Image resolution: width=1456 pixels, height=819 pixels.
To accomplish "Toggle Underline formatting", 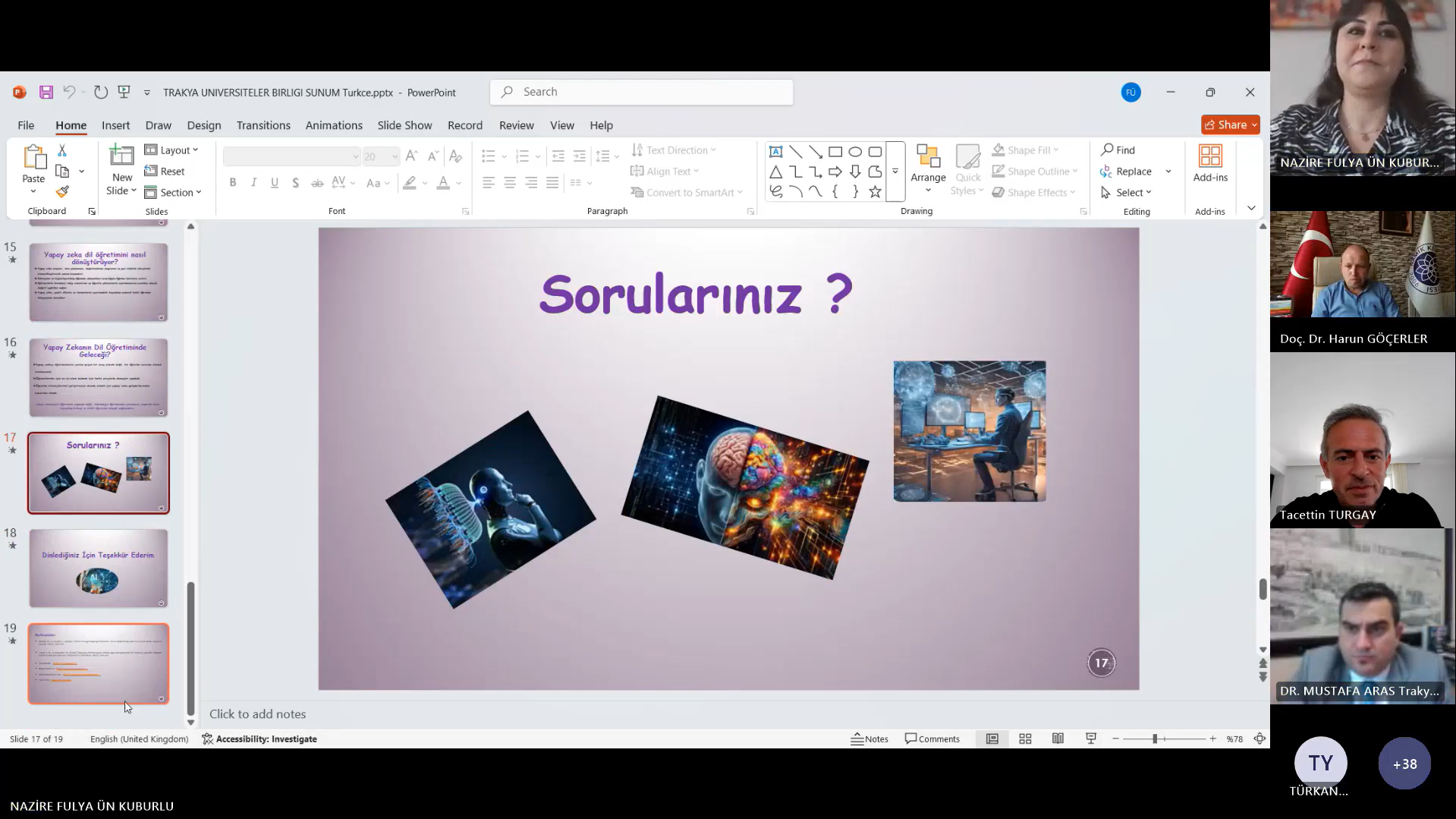I will (x=275, y=182).
